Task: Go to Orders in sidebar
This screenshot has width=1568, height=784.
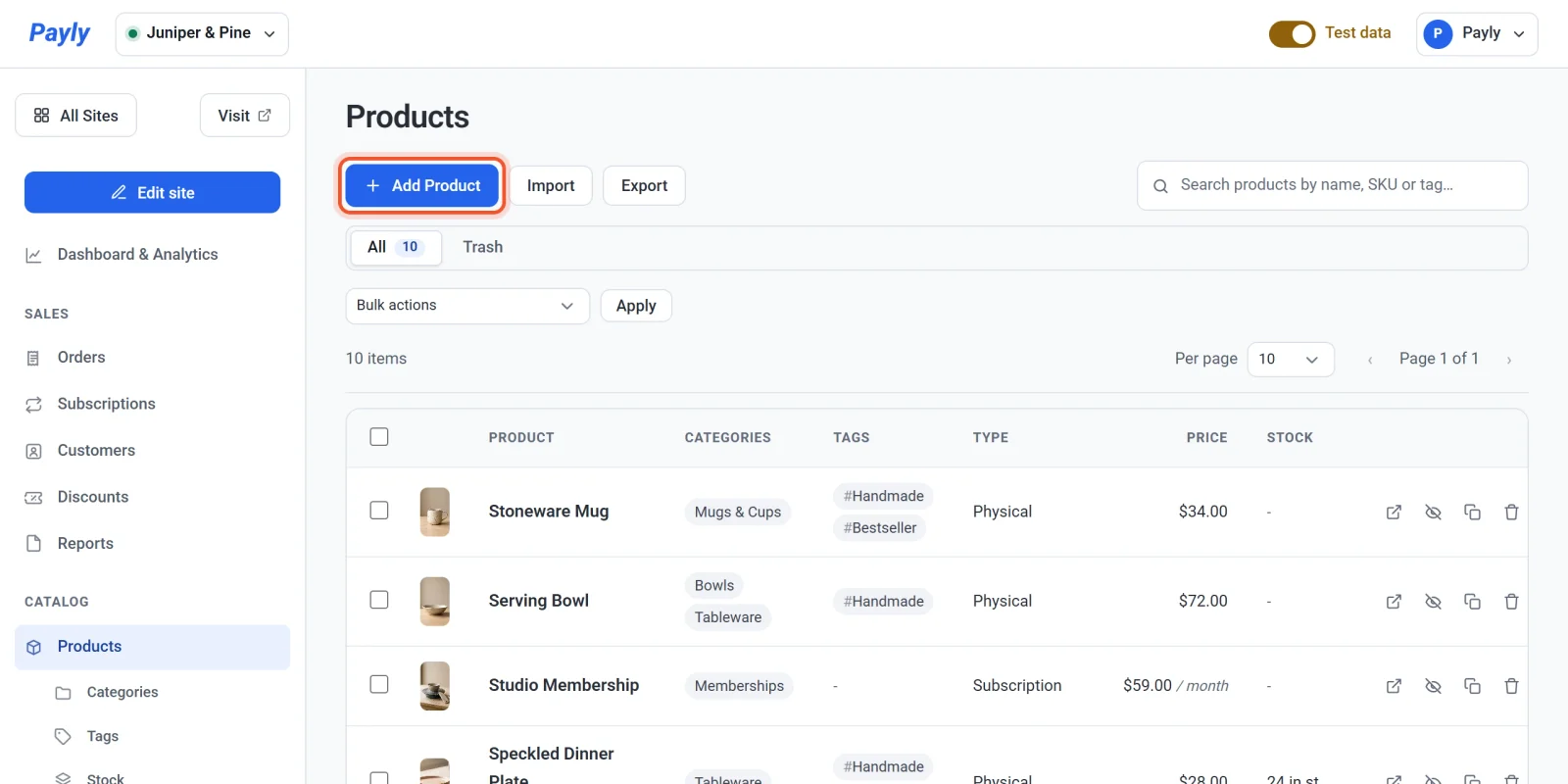Action: tap(81, 358)
